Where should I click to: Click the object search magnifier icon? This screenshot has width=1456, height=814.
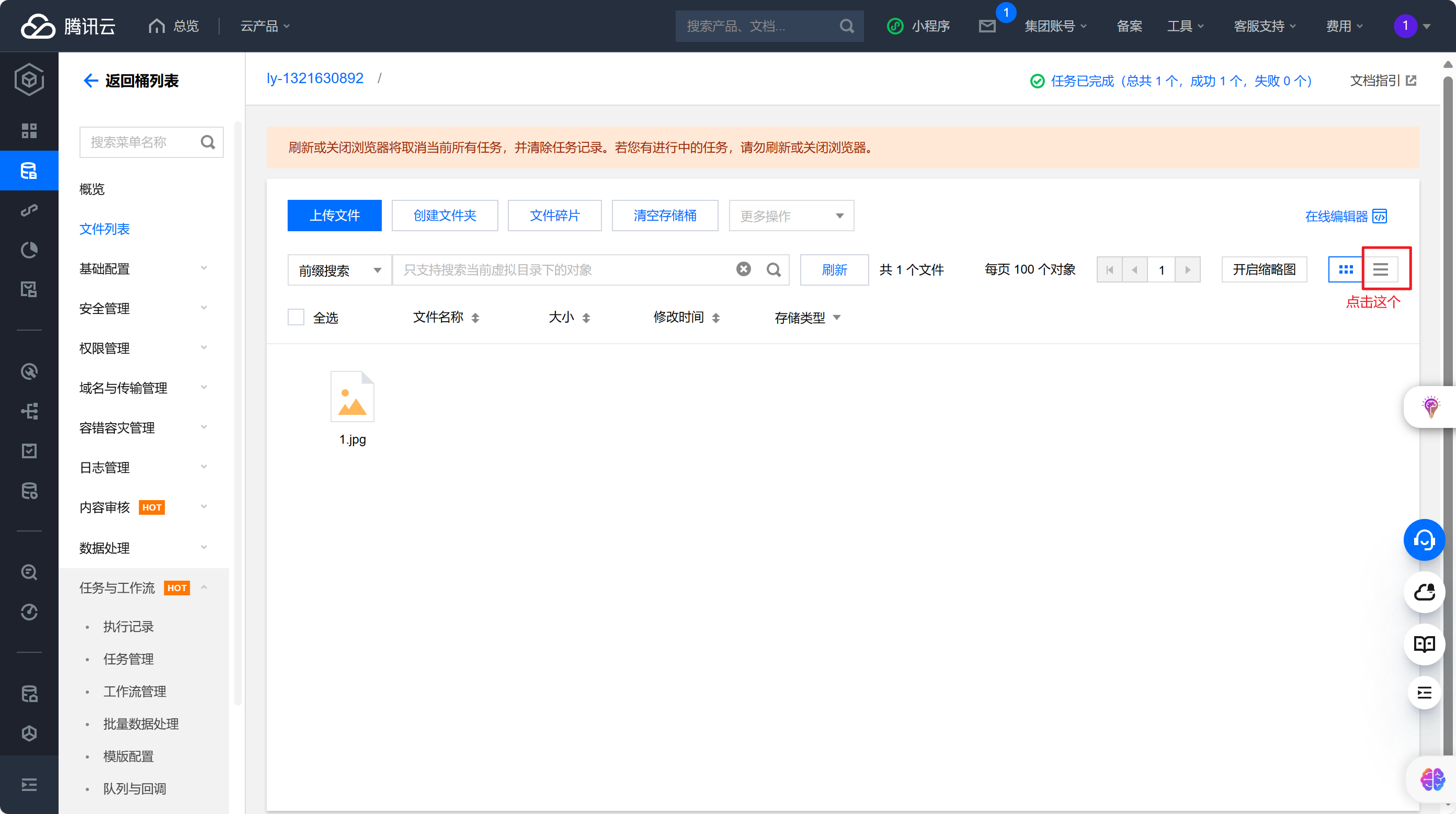pyautogui.click(x=774, y=269)
